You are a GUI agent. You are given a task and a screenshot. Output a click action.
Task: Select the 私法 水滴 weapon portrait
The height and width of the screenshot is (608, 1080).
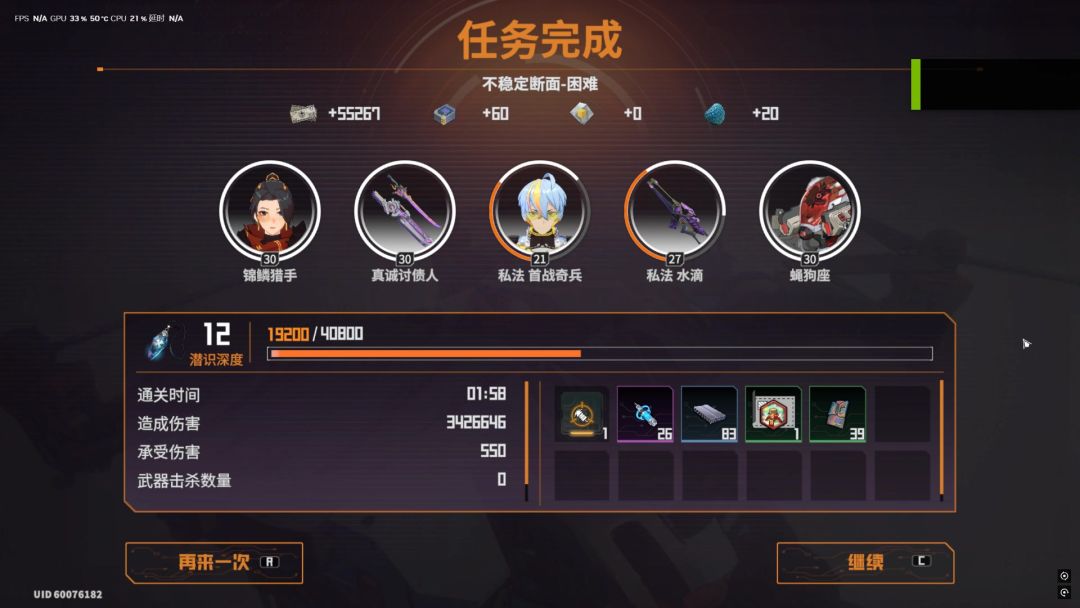click(x=675, y=211)
